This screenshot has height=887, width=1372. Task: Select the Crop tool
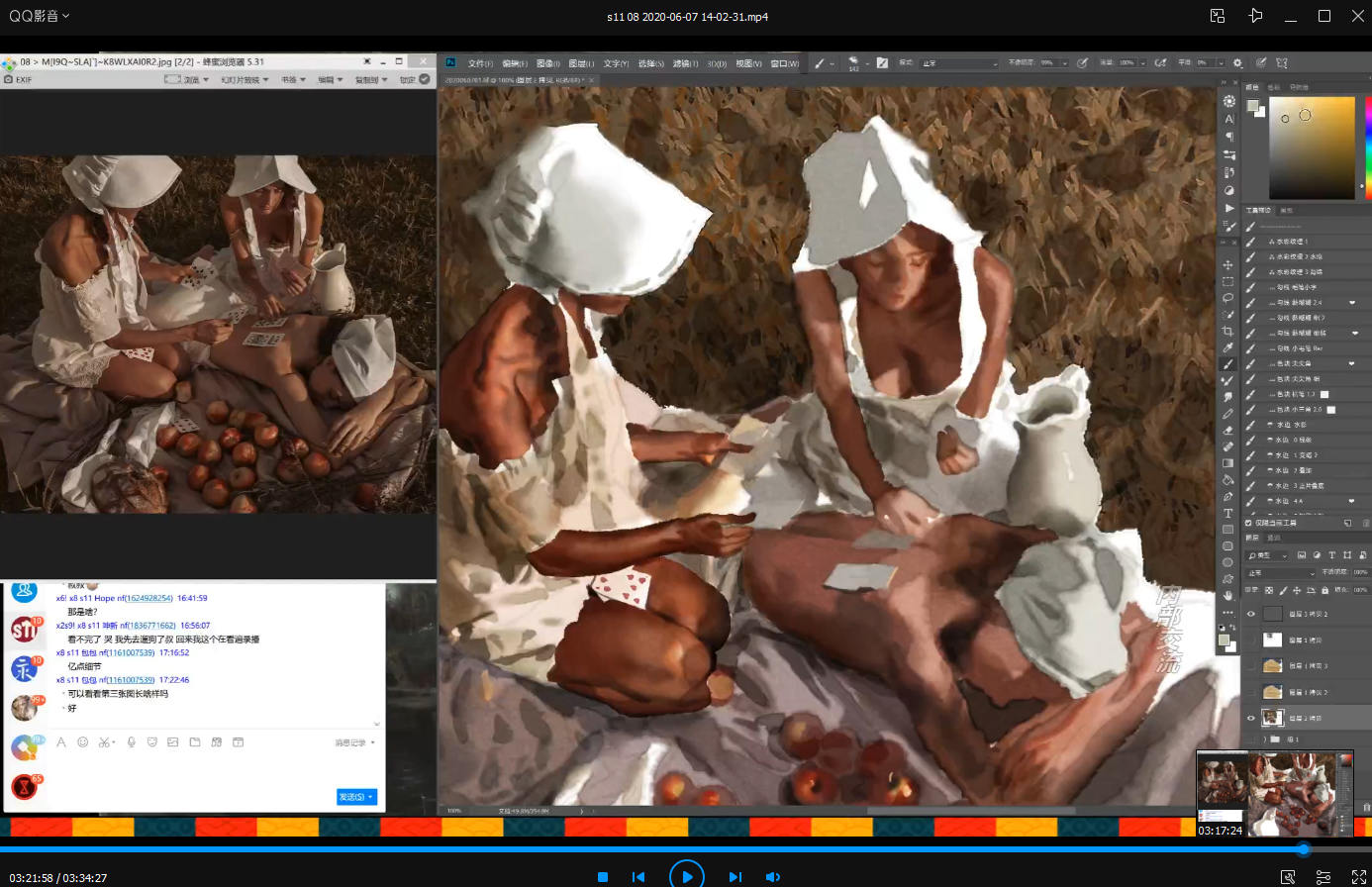[1227, 331]
